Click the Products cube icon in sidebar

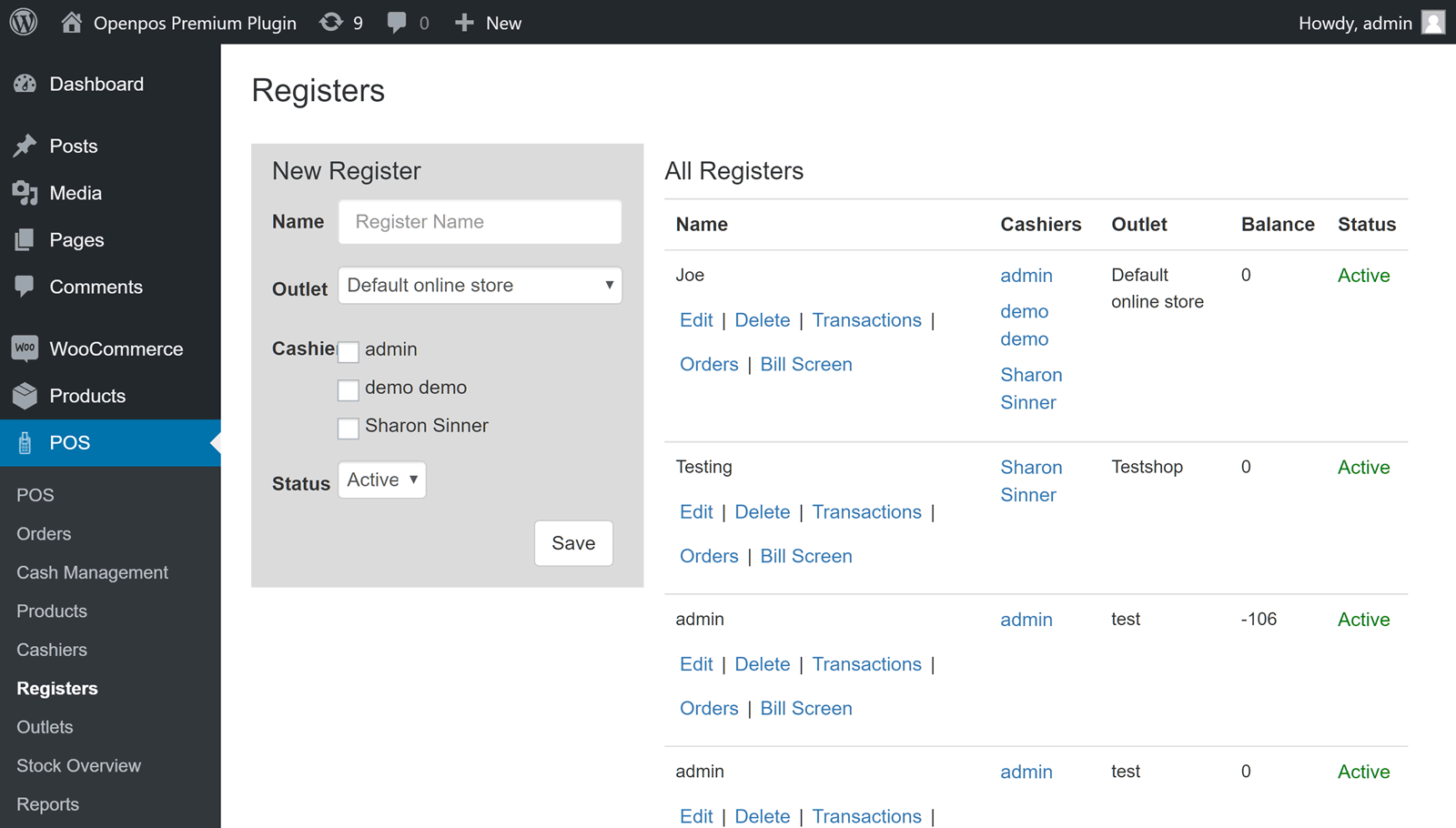tap(25, 396)
